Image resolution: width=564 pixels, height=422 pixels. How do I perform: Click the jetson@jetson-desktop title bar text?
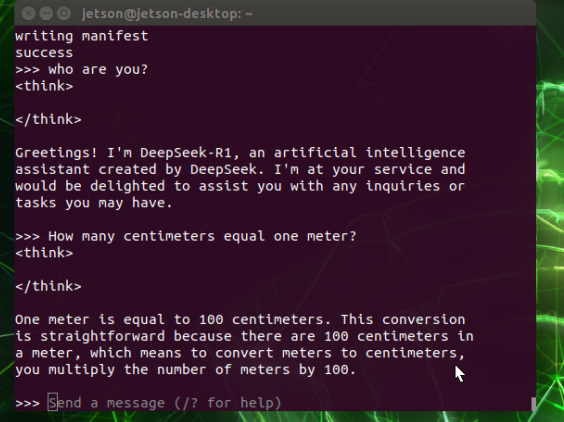(x=167, y=14)
